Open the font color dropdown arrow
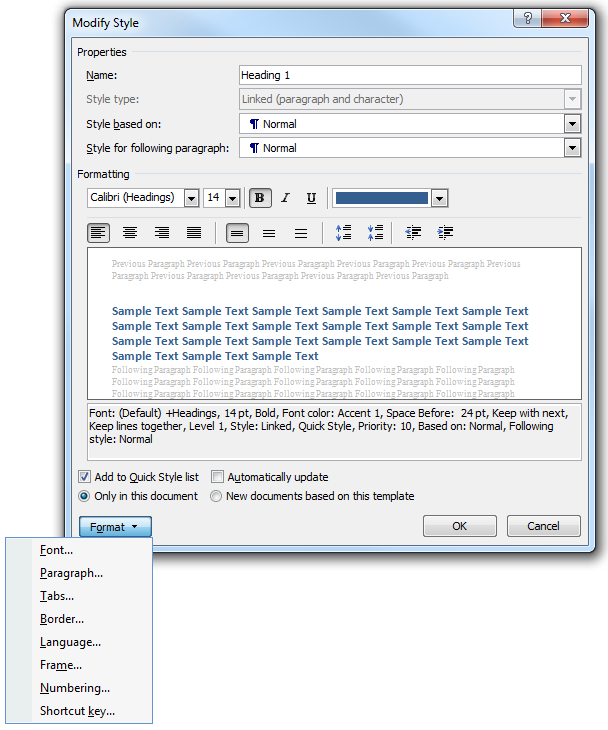The height and width of the screenshot is (730, 608). point(439,198)
